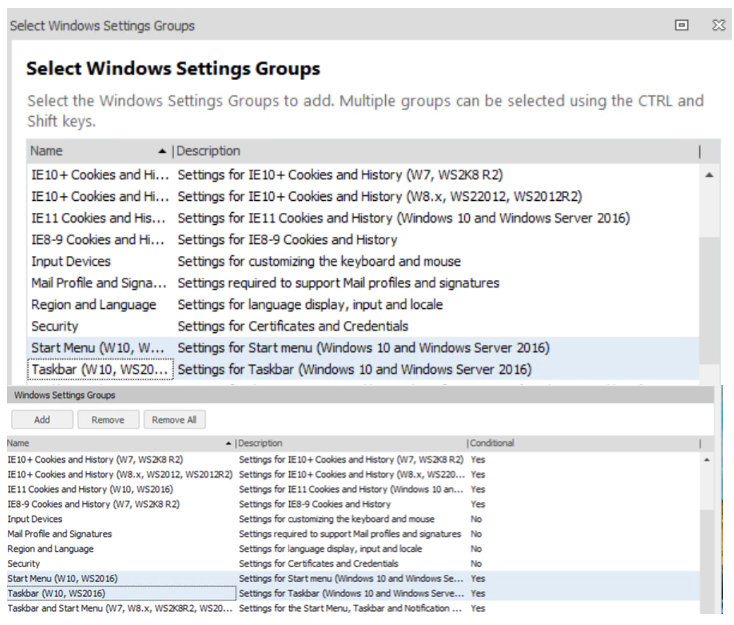Screen dimensions: 734x625
Task: Click 'Settings for language display, input and locale' in the lower panel
Action: click(x=330, y=549)
